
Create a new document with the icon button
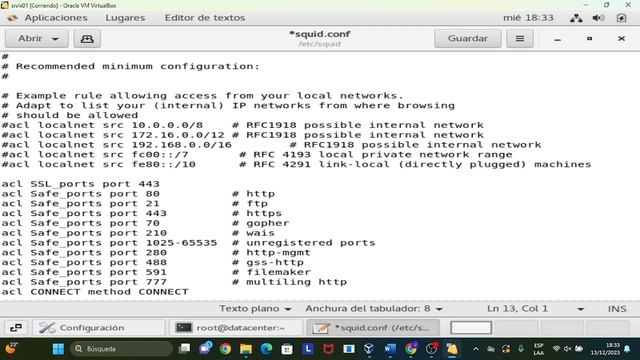(87, 39)
